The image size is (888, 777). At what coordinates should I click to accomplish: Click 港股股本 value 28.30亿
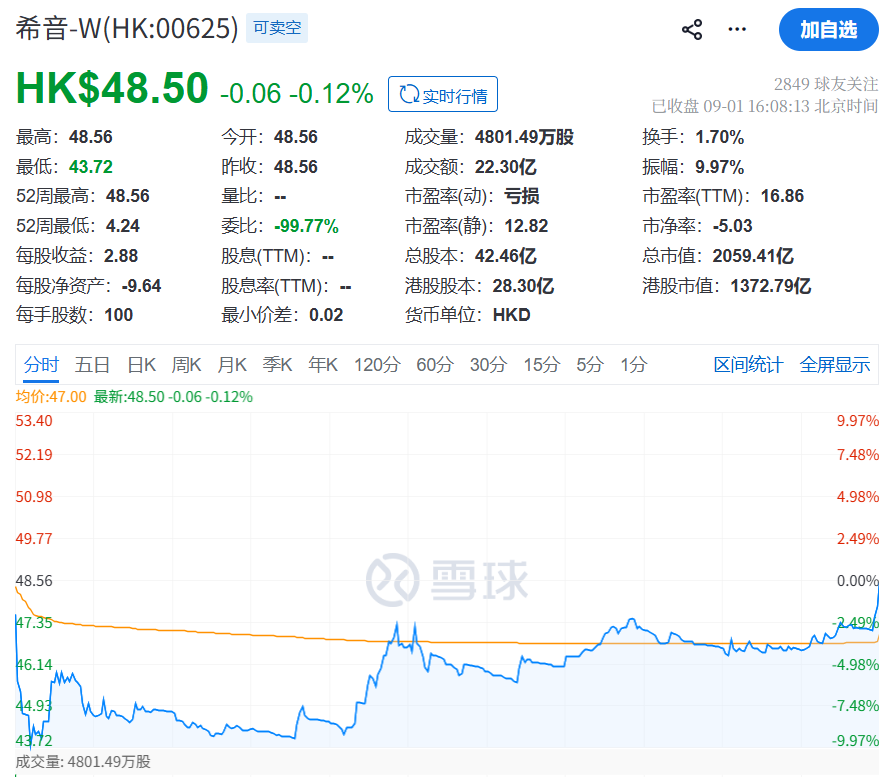(523, 286)
